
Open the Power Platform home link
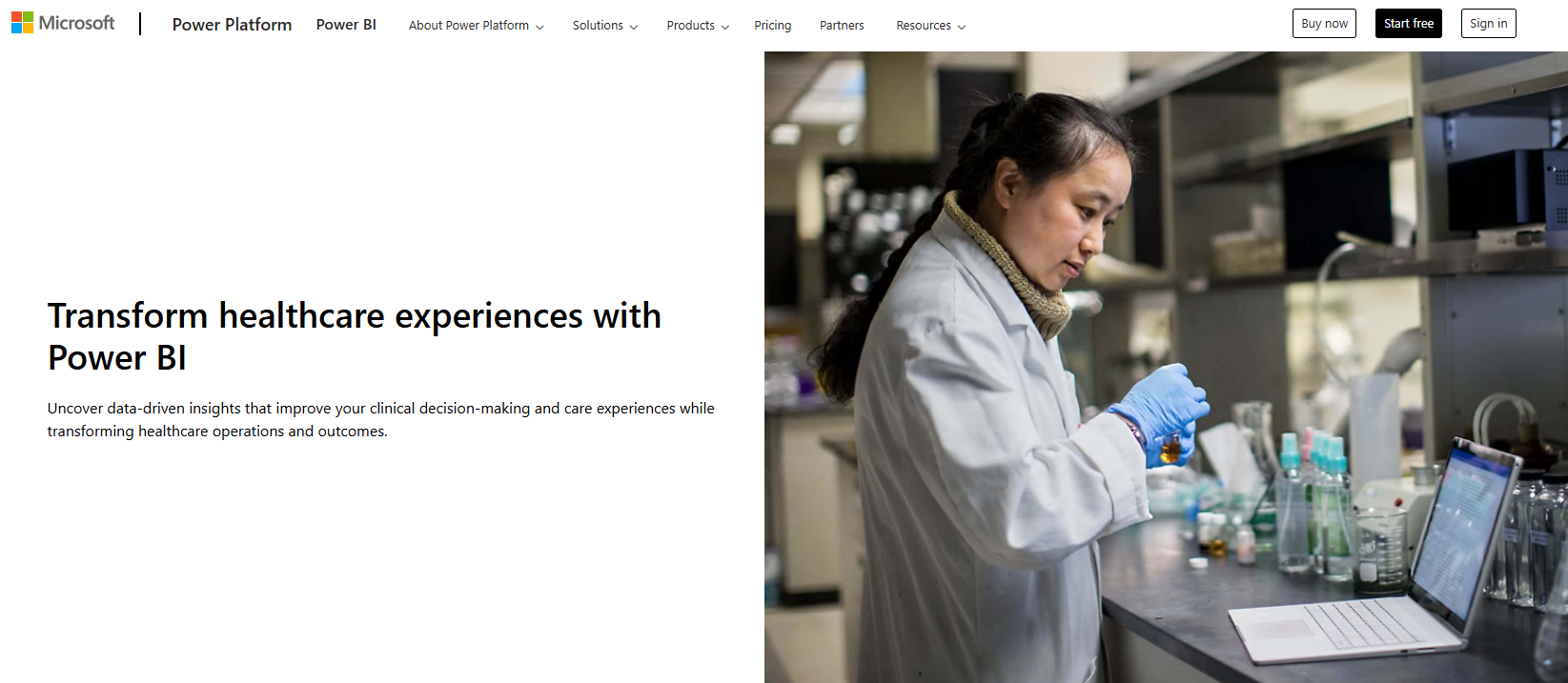click(x=232, y=25)
